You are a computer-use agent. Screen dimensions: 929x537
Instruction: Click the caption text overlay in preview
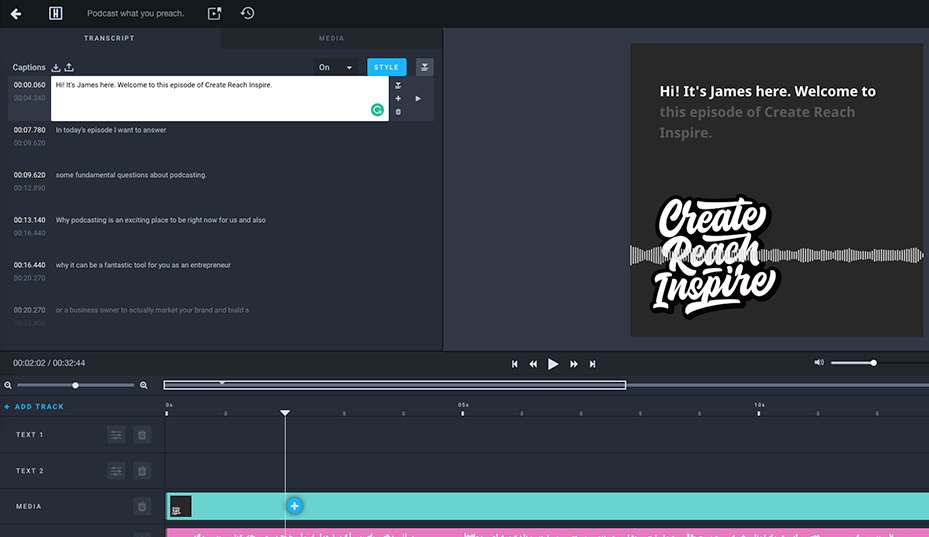pyautogui.click(x=768, y=112)
